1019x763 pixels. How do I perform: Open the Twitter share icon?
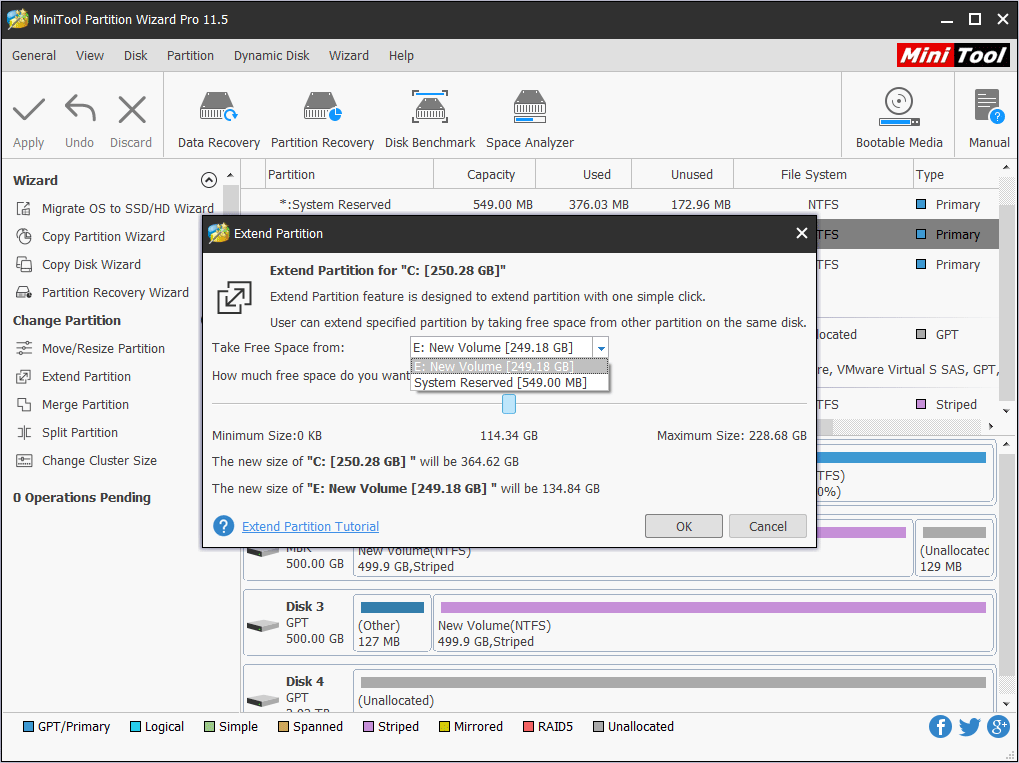[969, 727]
